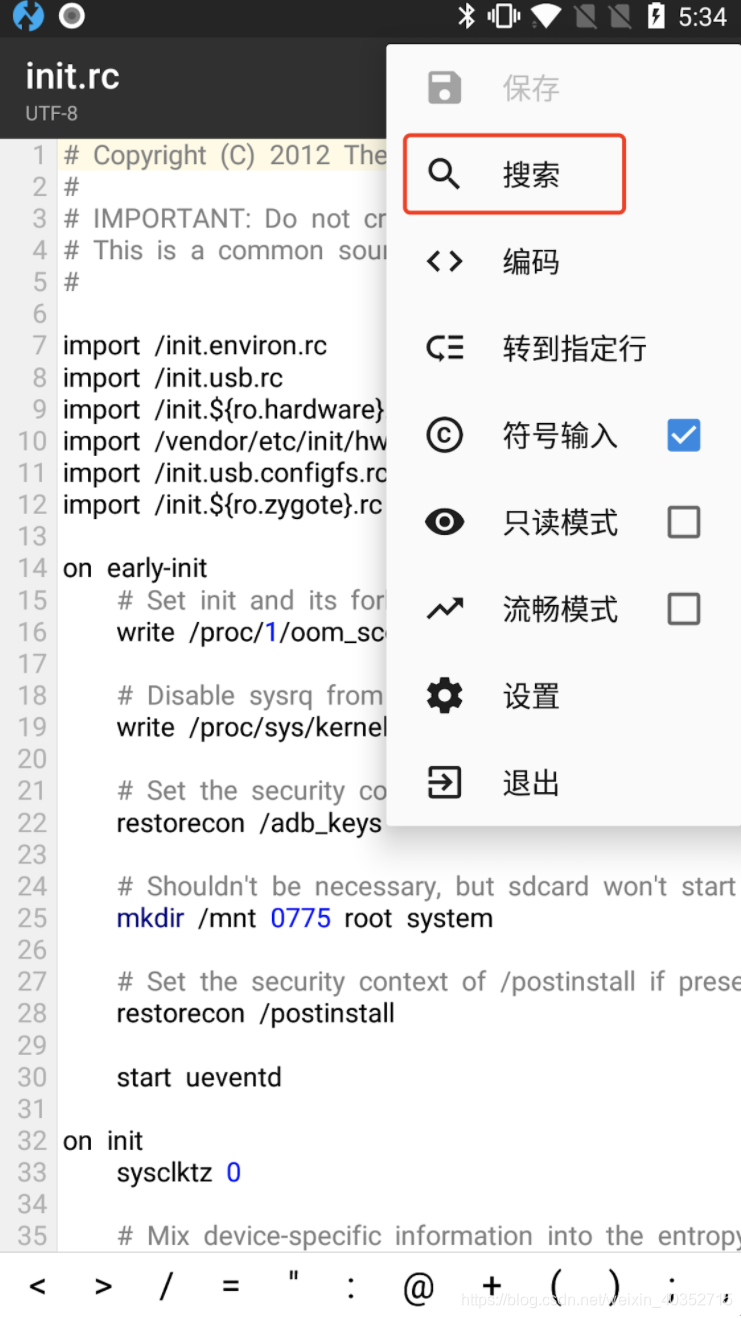
Task: Insert the @ symbol from symbol bar
Action: click(x=419, y=1287)
